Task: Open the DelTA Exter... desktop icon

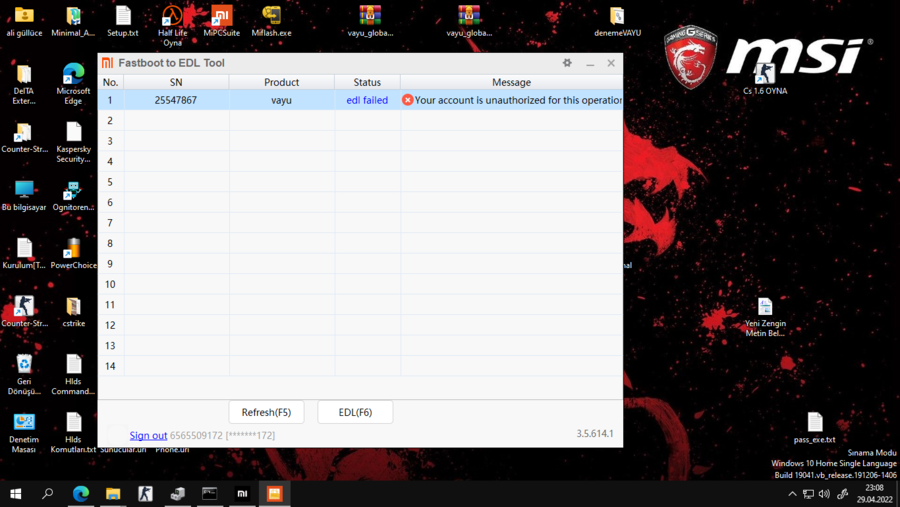Action: click(24, 84)
